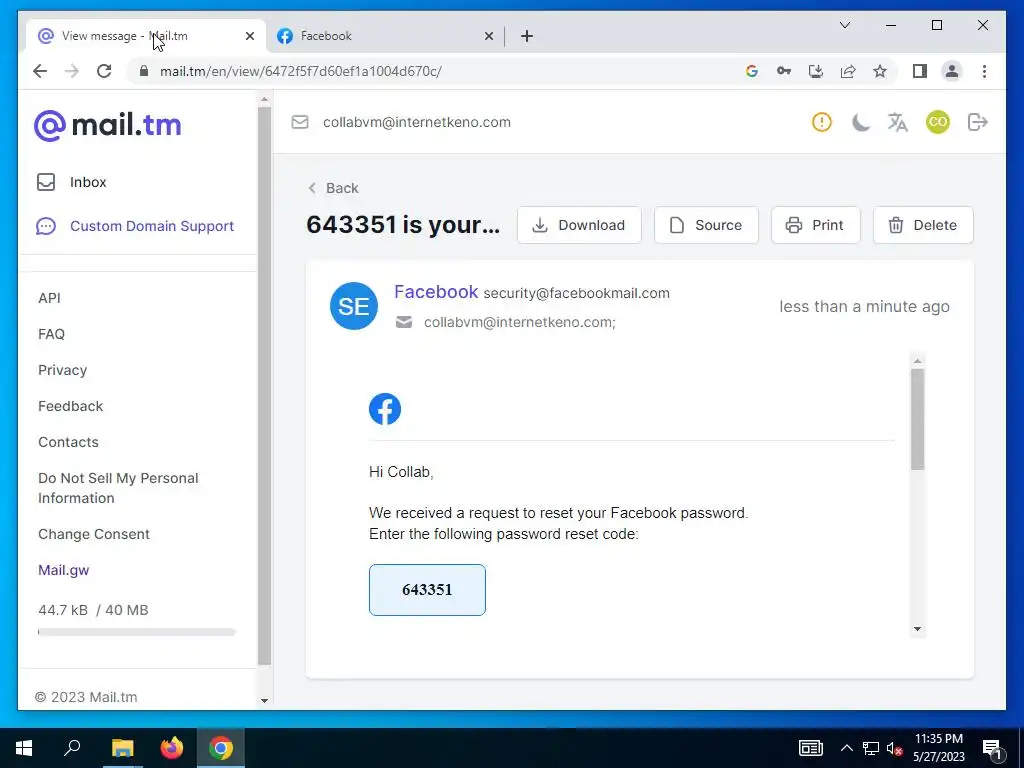
Task: Click the Facebook sender name
Action: tap(436, 292)
